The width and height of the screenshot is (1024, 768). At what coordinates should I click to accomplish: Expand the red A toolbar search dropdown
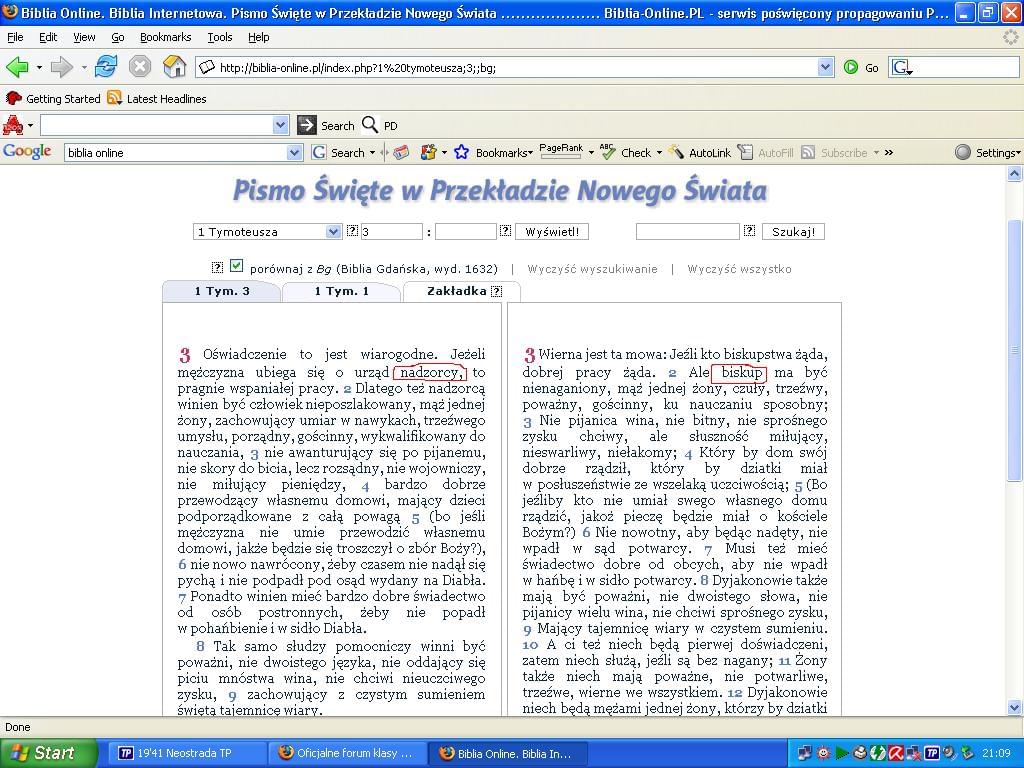[x=280, y=125]
